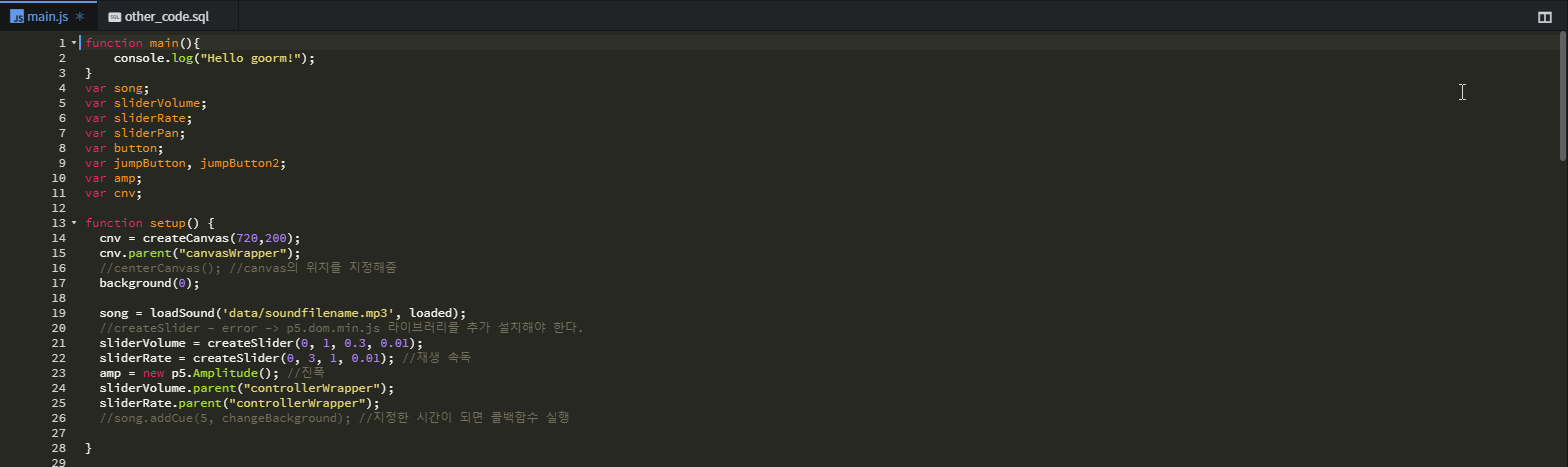Click the unsaved asterisk marker on main.js tab

tap(79, 17)
